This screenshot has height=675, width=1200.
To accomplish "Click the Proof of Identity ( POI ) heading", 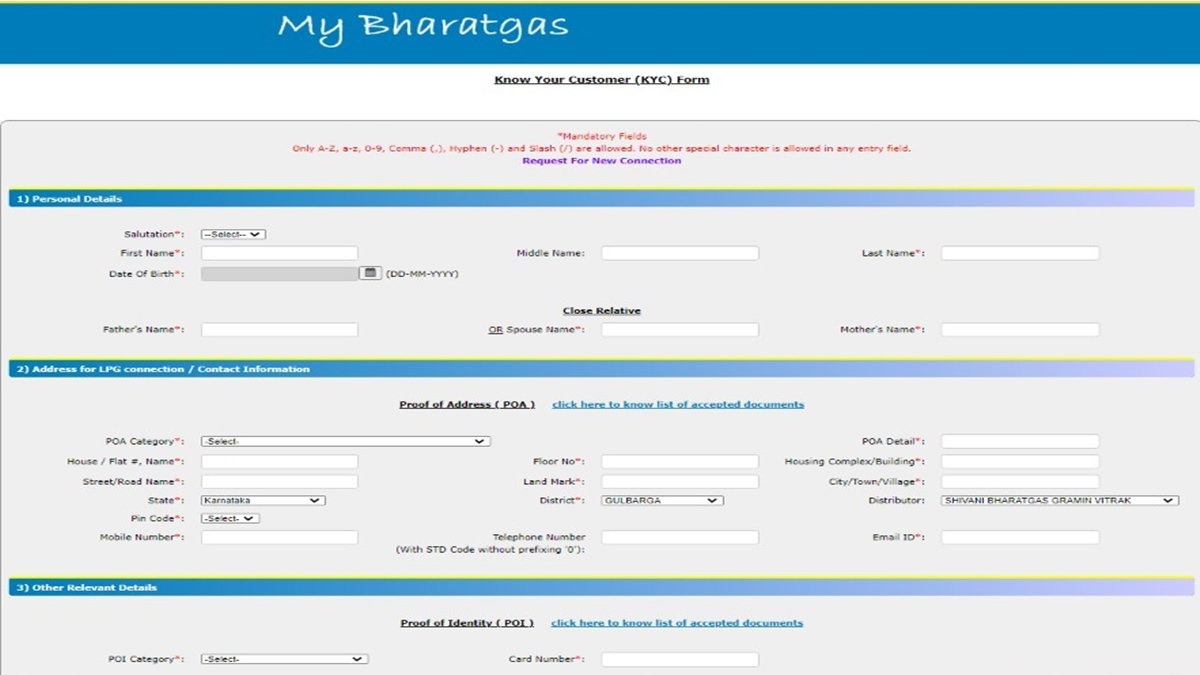I will click(467, 623).
